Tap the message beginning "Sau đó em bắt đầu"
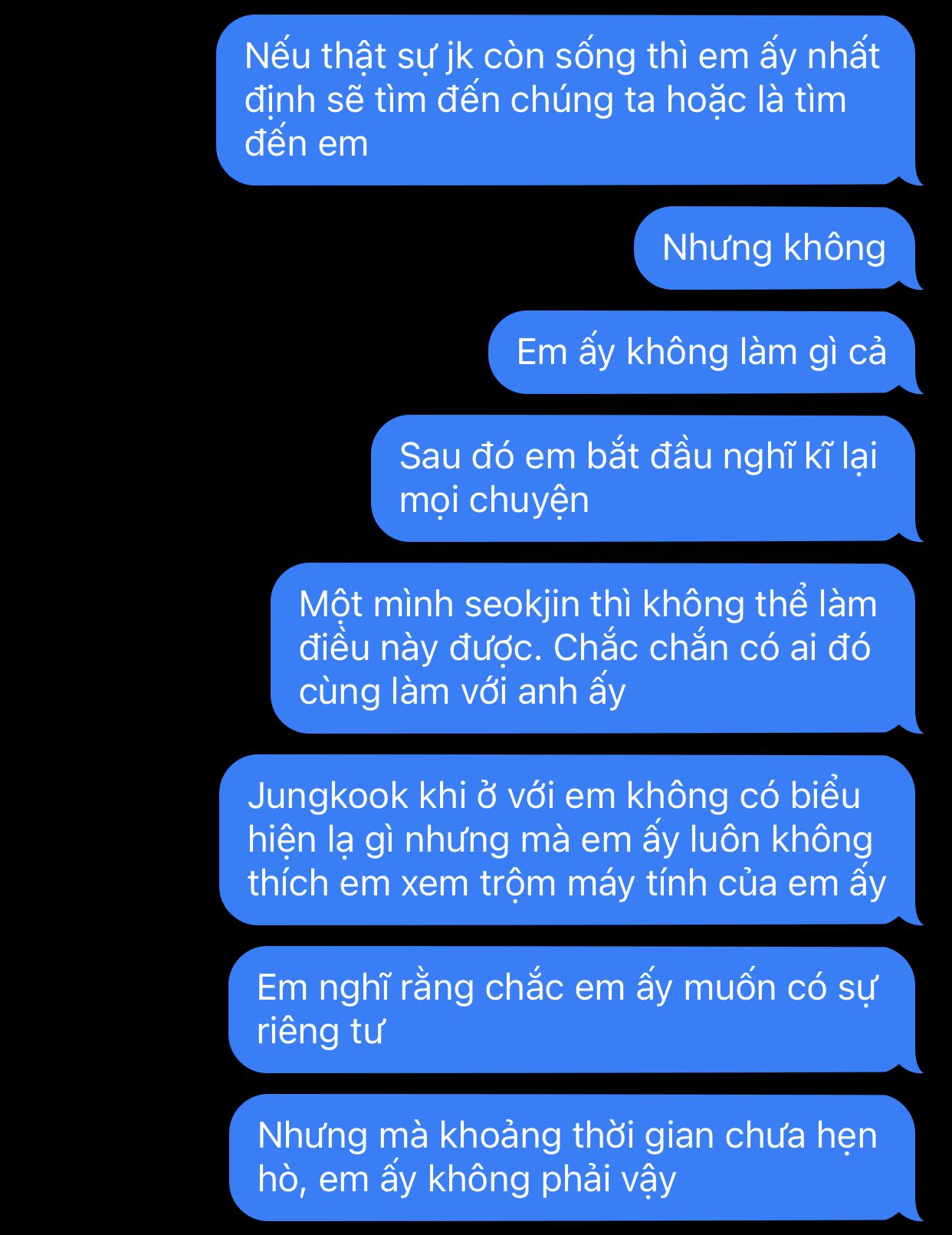The height and width of the screenshot is (1235, 952). click(x=645, y=478)
